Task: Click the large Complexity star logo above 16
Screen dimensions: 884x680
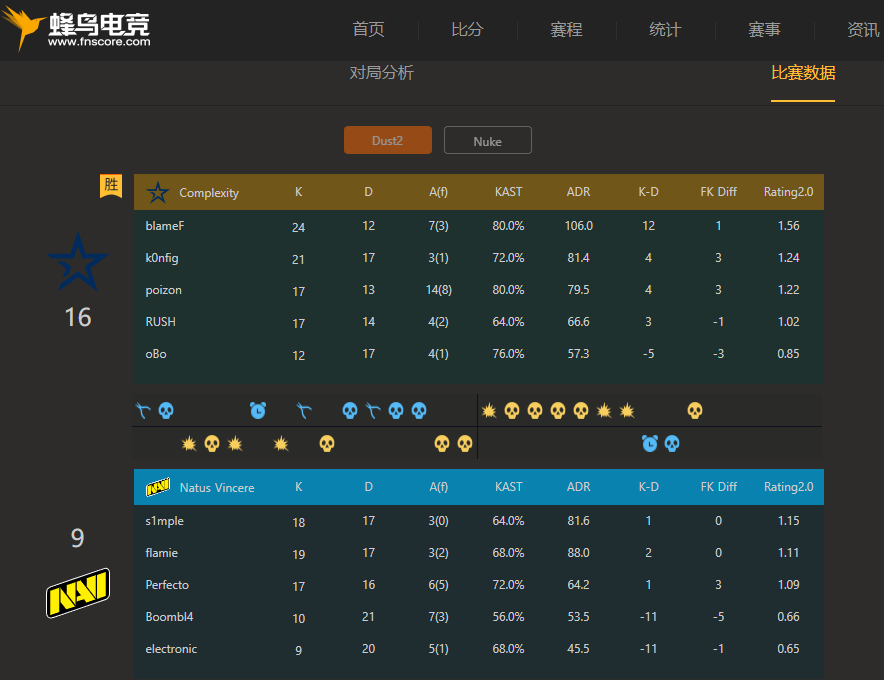Action: point(78,262)
